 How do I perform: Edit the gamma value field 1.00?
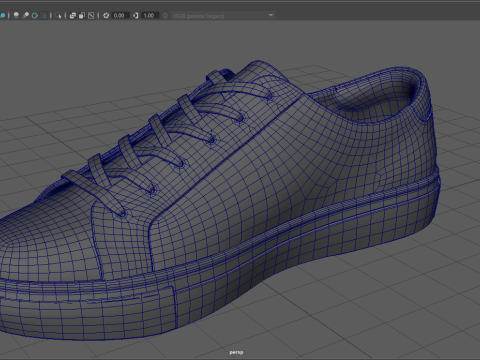[x=149, y=15]
